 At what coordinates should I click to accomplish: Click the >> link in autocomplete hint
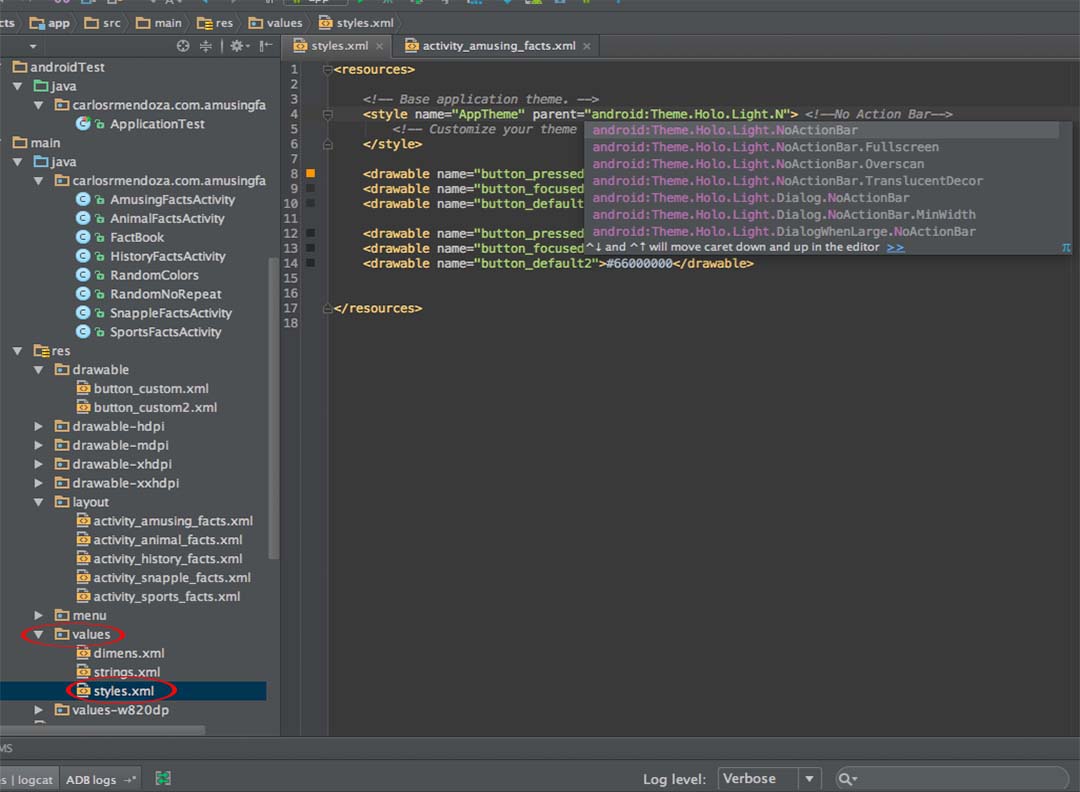click(x=895, y=247)
